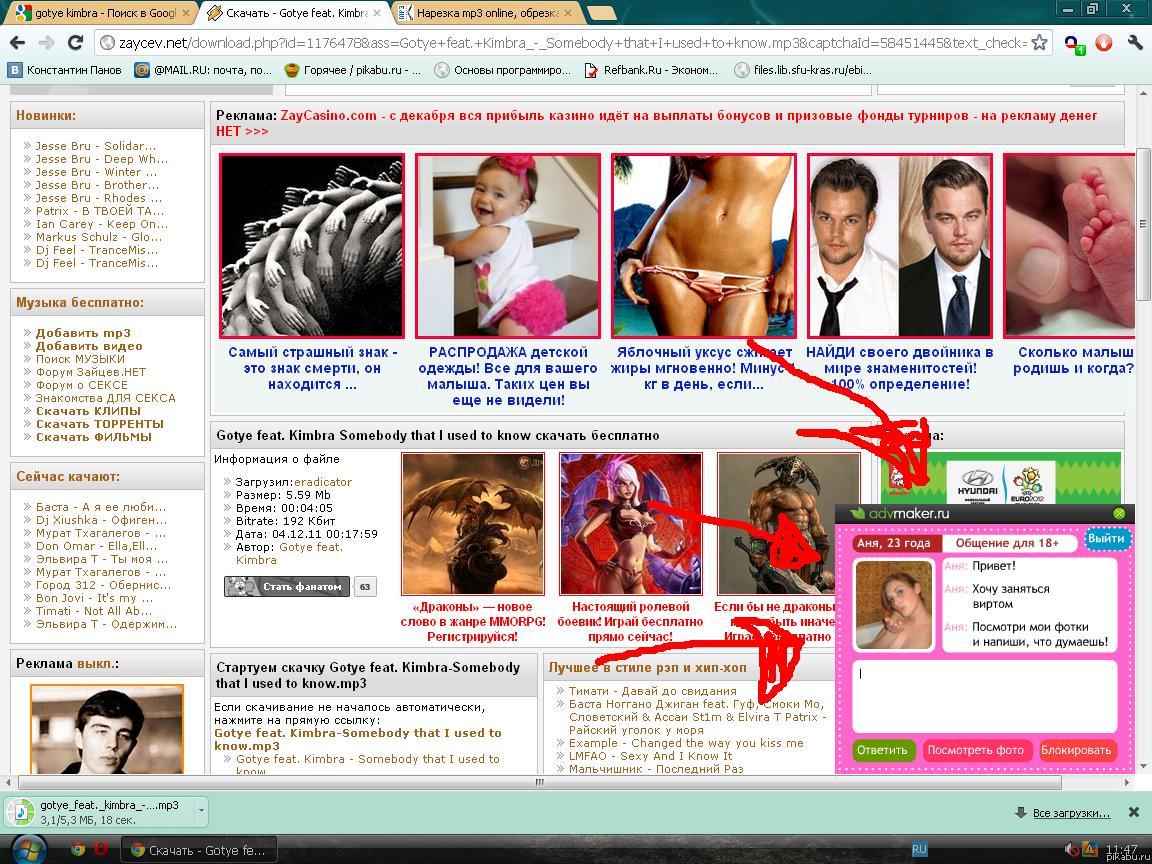The width and height of the screenshot is (1152, 864).
Task: Switch to the Нарезка mp3 online tab
Action: click(485, 12)
